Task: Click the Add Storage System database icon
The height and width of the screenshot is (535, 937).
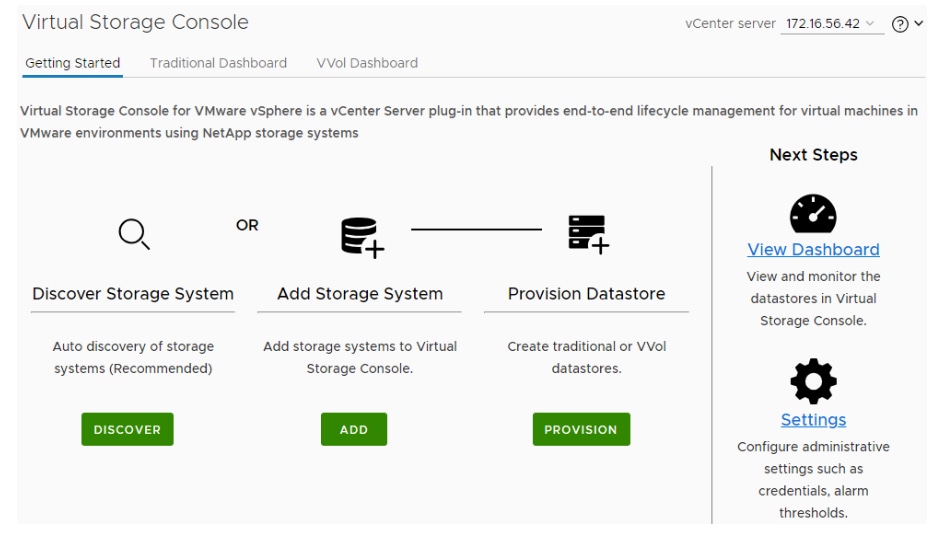Action: click(357, 236)
